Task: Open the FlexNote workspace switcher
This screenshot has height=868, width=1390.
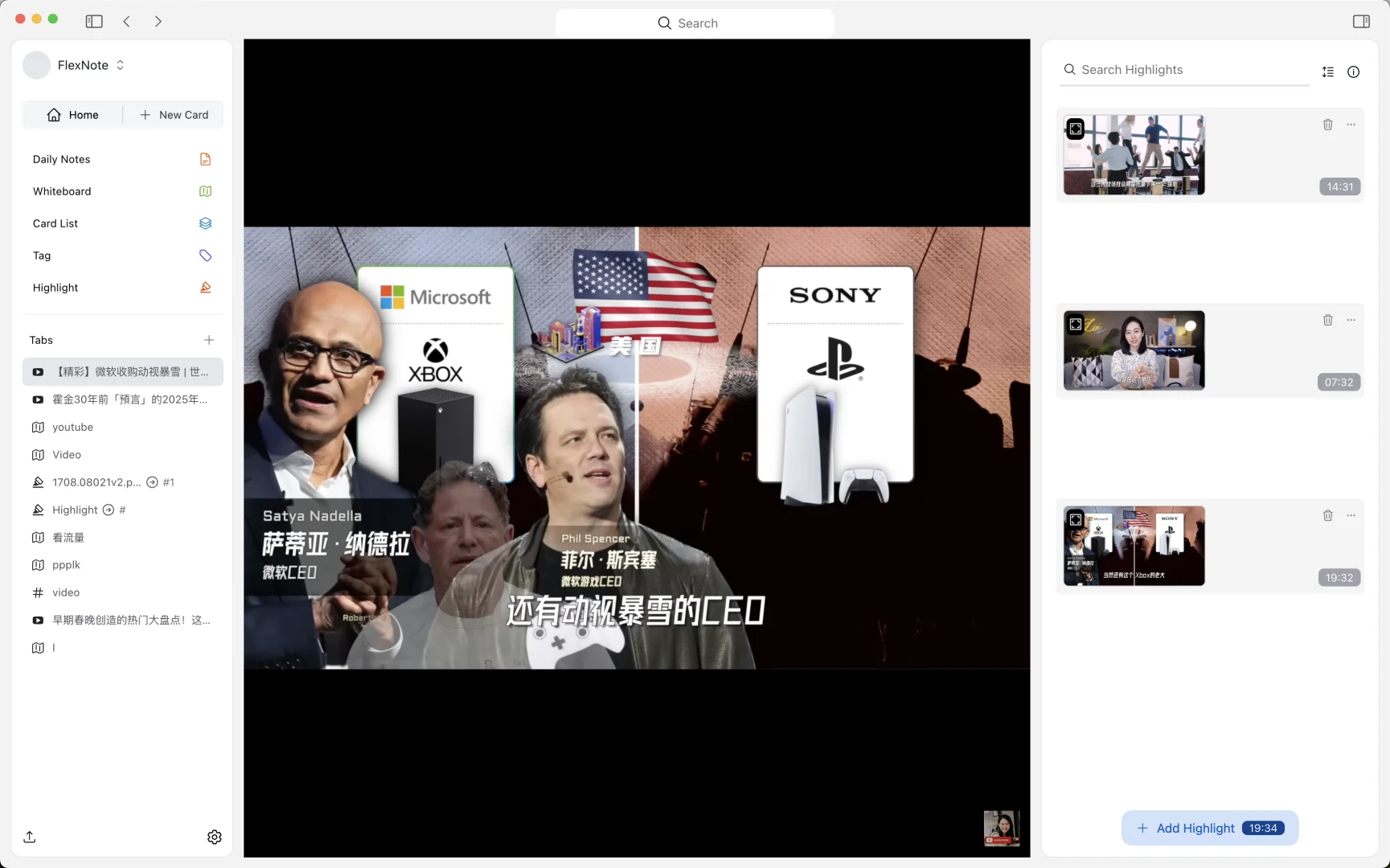Action: coord(91,65)
